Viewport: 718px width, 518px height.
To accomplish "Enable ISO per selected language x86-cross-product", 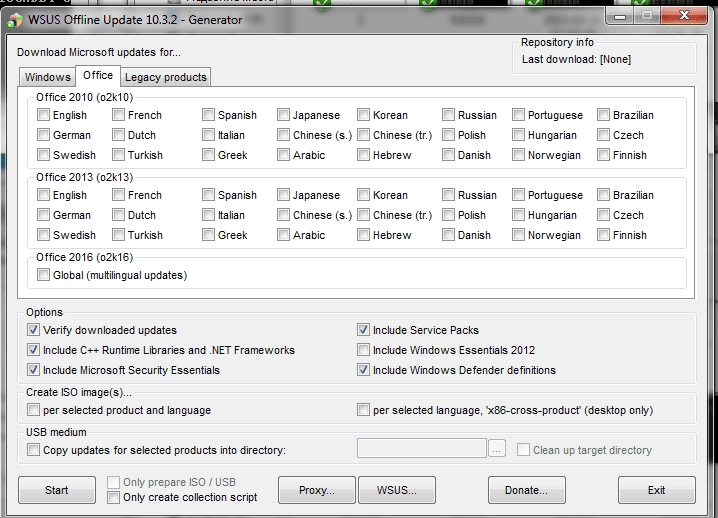I will (364, 410).
